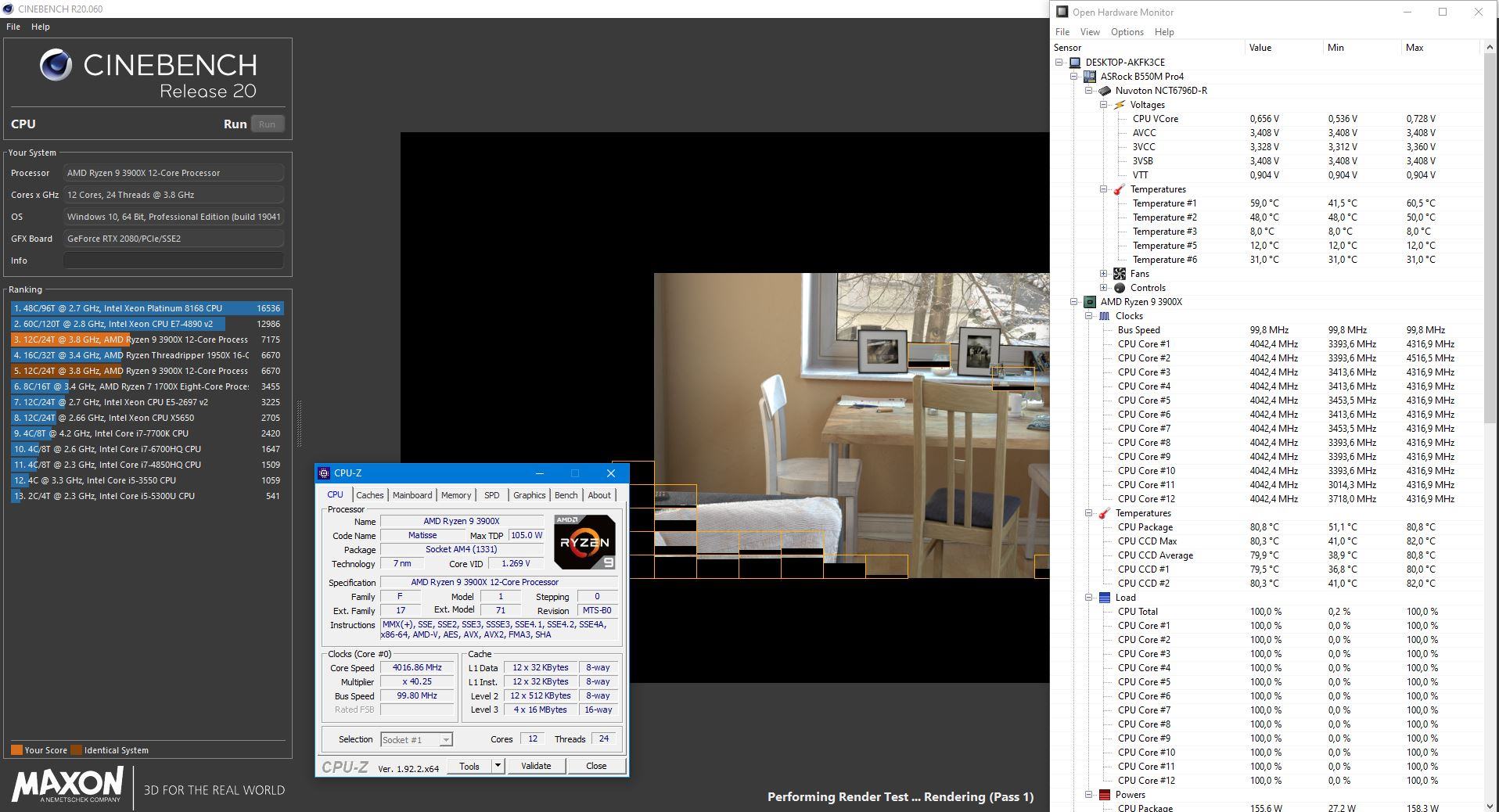Open Hardware Monitor View menu
The width and height of the screenshot is (1499, 812).
[1090, 32]
